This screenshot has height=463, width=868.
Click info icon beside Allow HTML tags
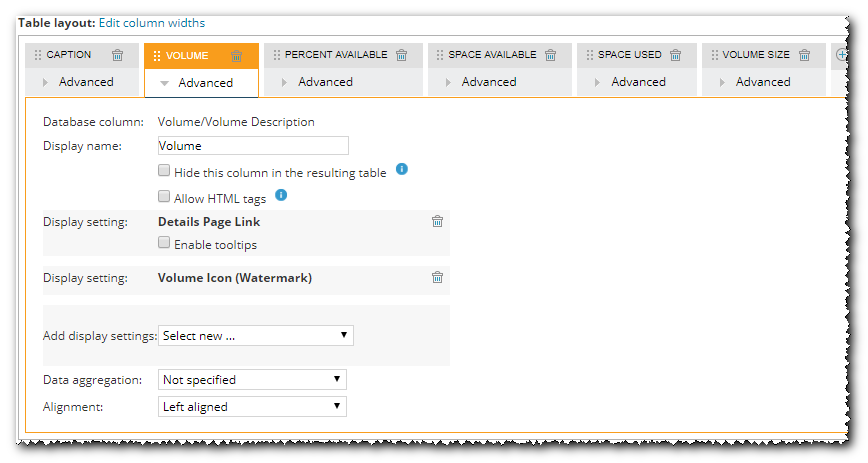281,195
